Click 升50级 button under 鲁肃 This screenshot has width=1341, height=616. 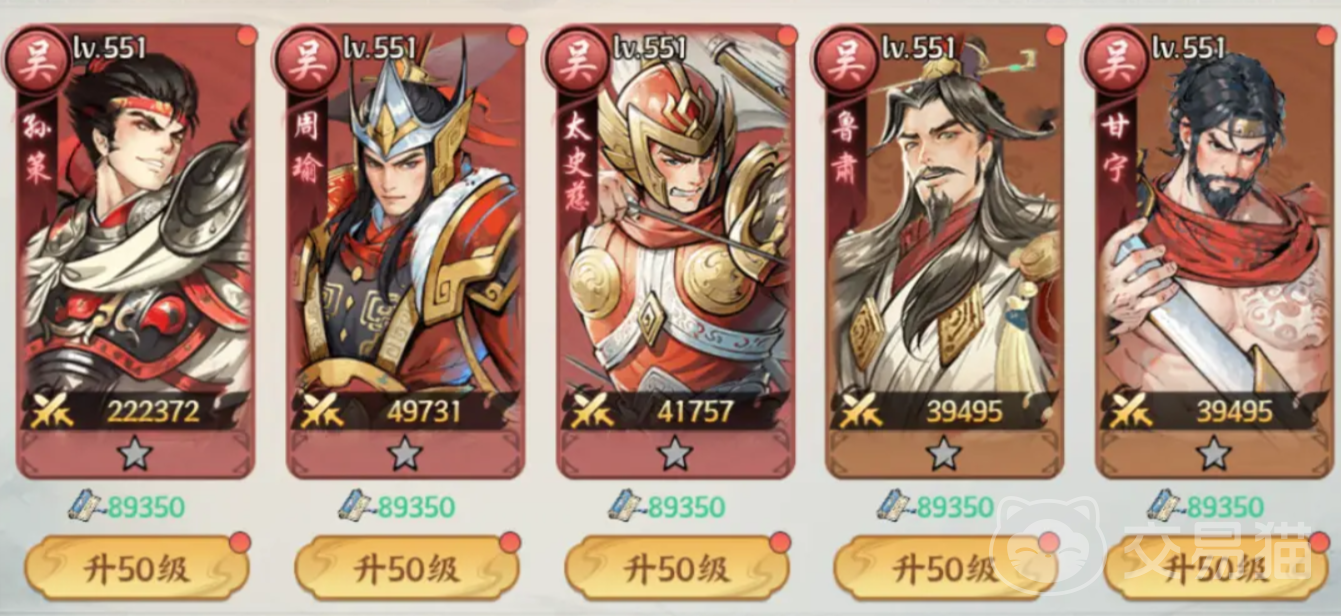[x=946, y=569]
